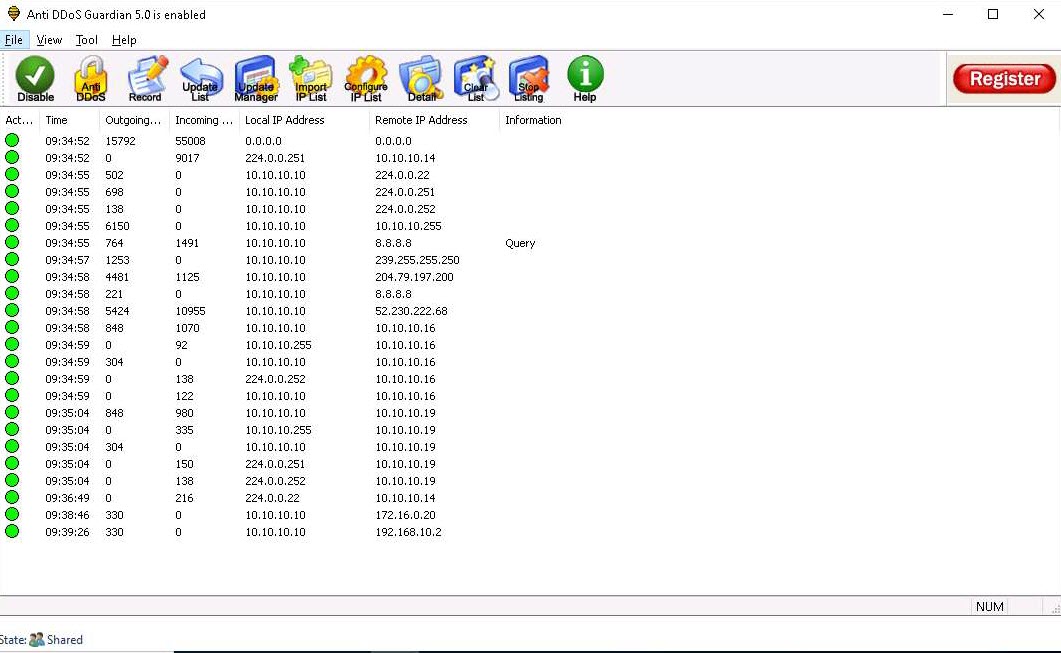Open the Help toolbar icon
Viewport: 1061px width, 653px height.
[x=585, y=78]
